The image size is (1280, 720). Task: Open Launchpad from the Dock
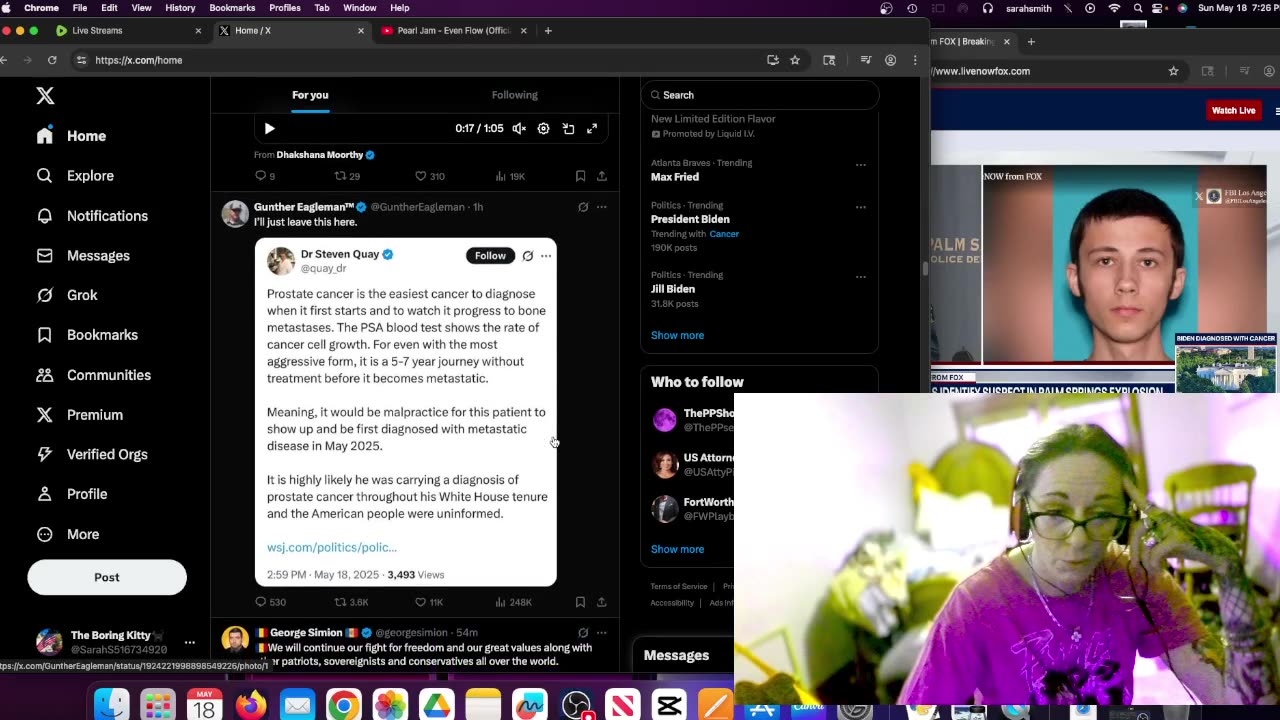[x=158, y=706]
